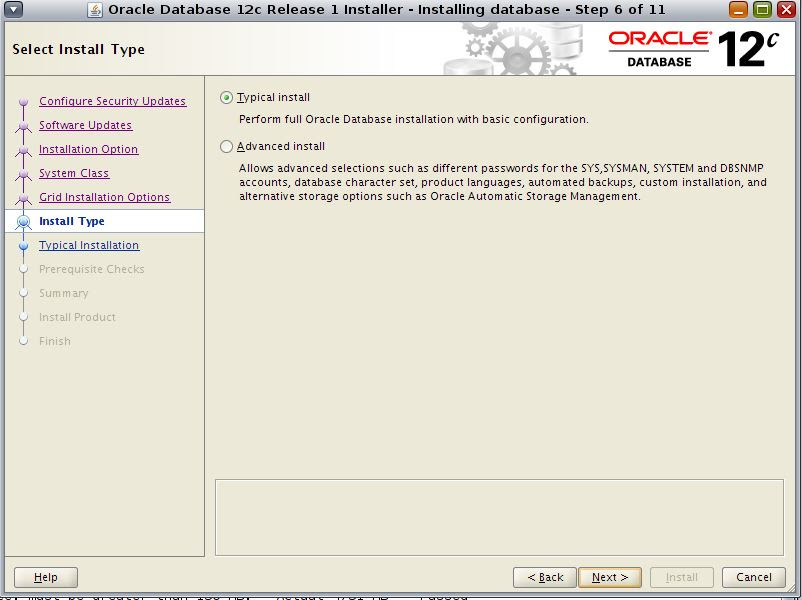
Task: Proceed with the Next button
Action: click(x=610, y=577)
